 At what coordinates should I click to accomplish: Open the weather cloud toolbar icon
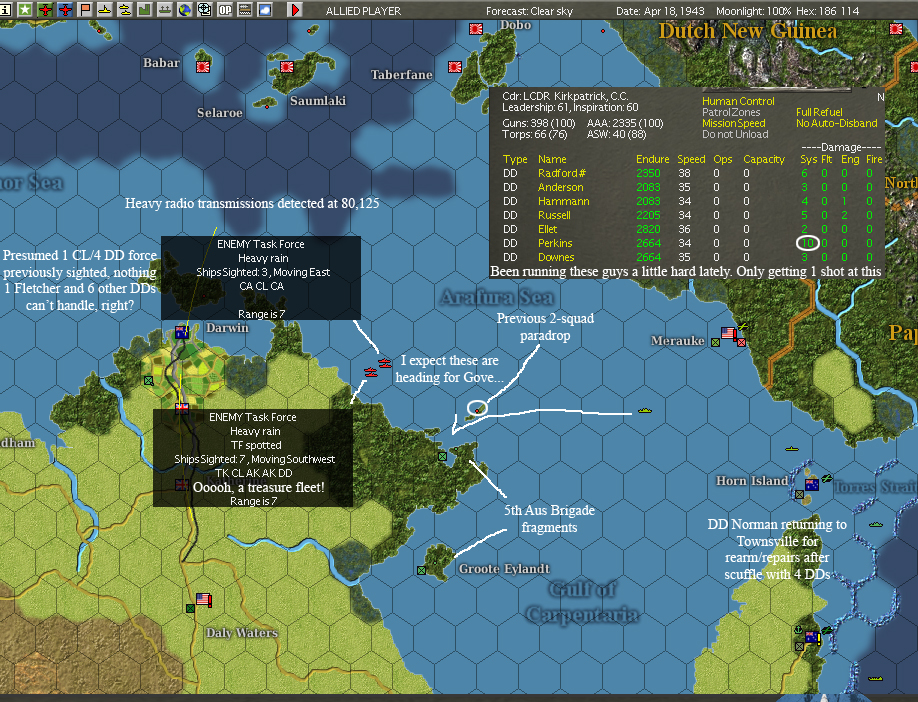[x=265, y=9]
